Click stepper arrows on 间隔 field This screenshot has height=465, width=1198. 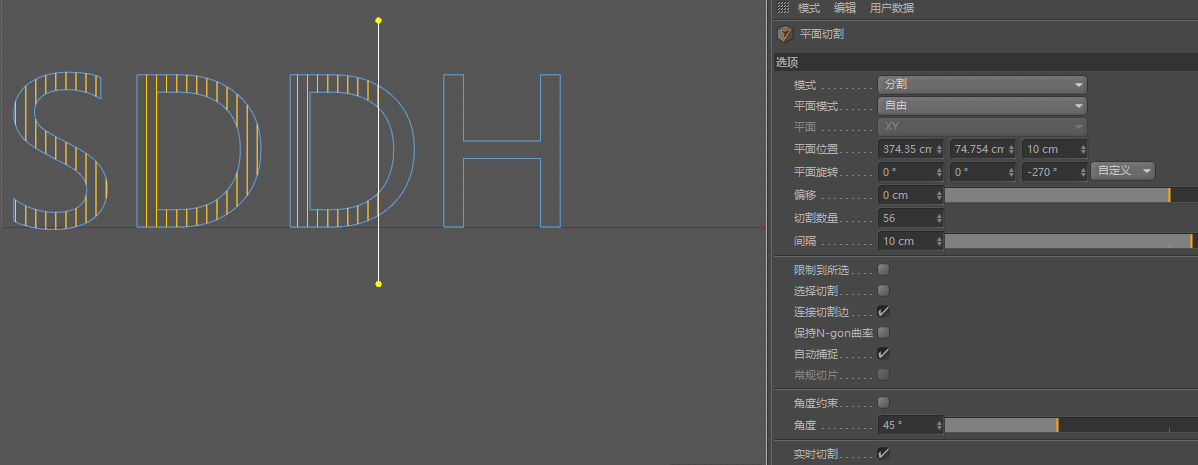[939, 241]
